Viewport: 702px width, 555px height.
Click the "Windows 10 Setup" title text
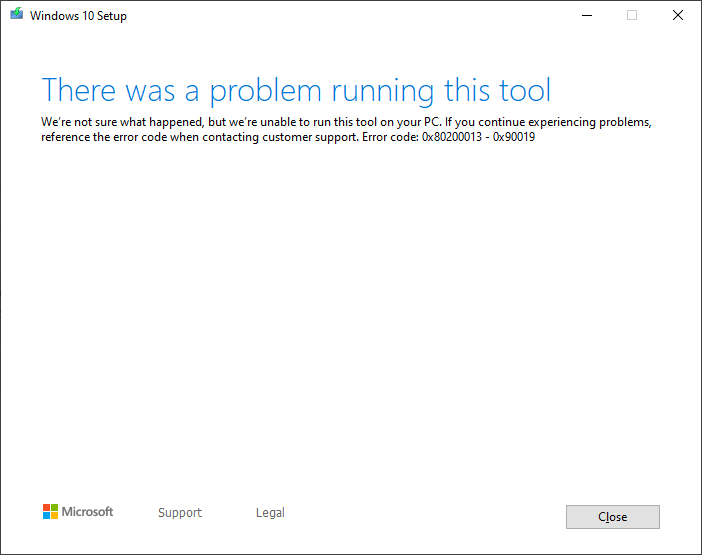(x=79, y=16)
